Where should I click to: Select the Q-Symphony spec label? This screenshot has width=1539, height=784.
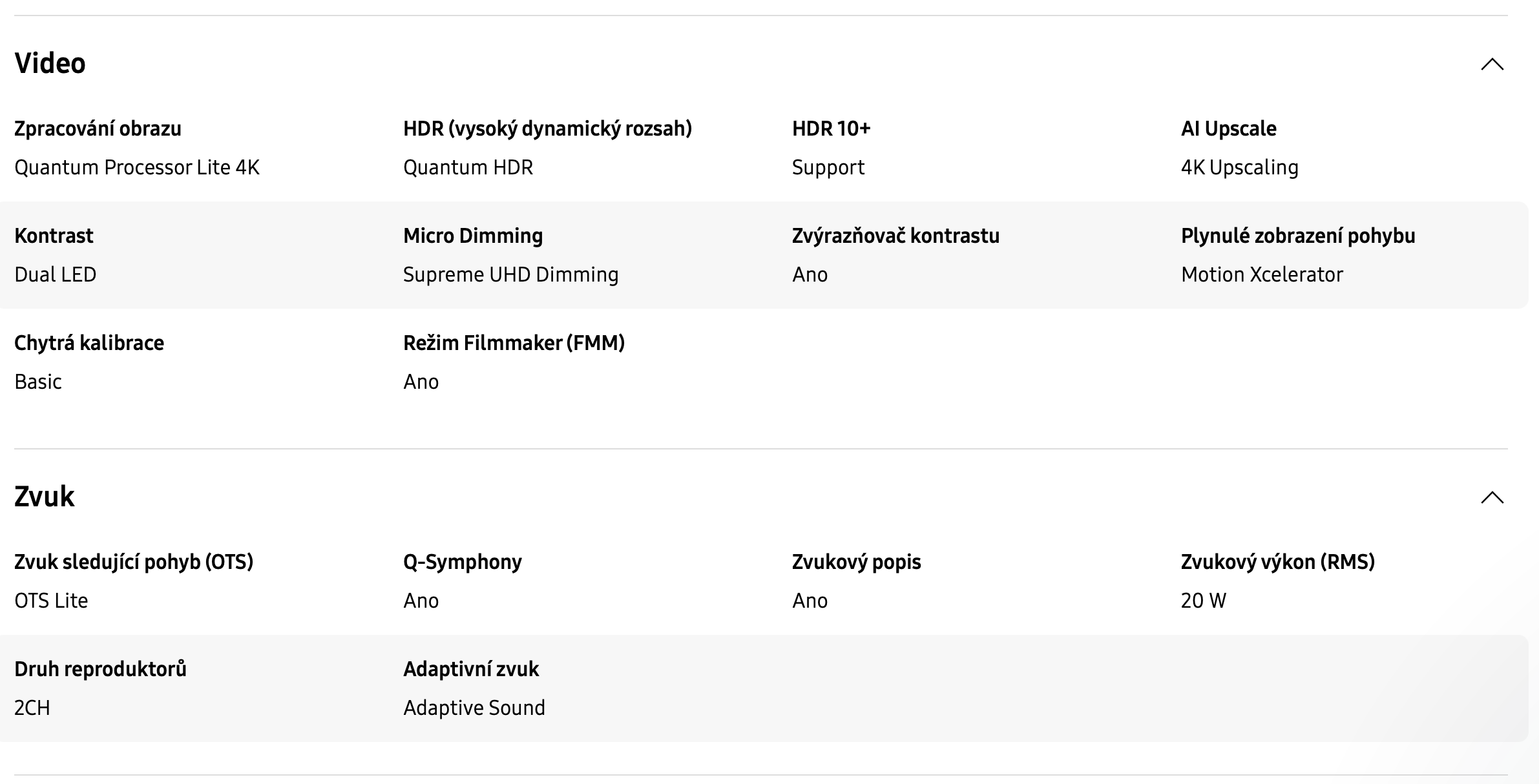pos(463,562)
